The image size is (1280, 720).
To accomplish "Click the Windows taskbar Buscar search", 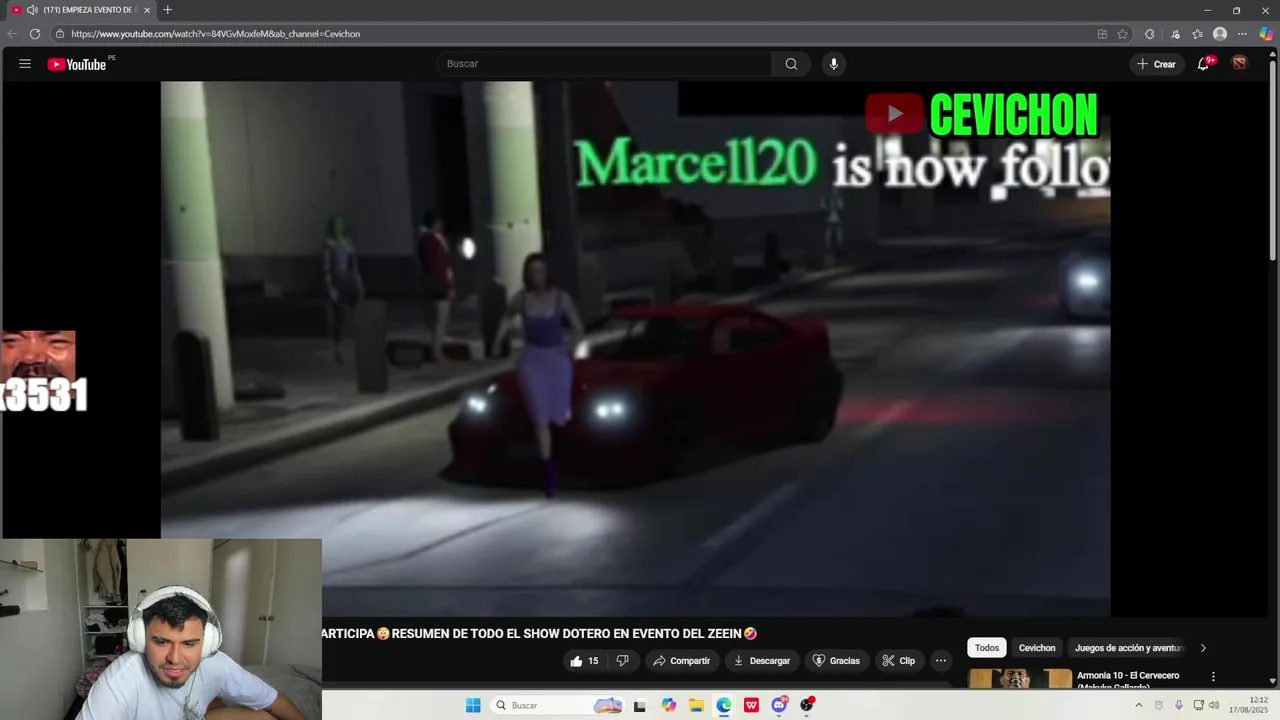I will tap(558, 705).
